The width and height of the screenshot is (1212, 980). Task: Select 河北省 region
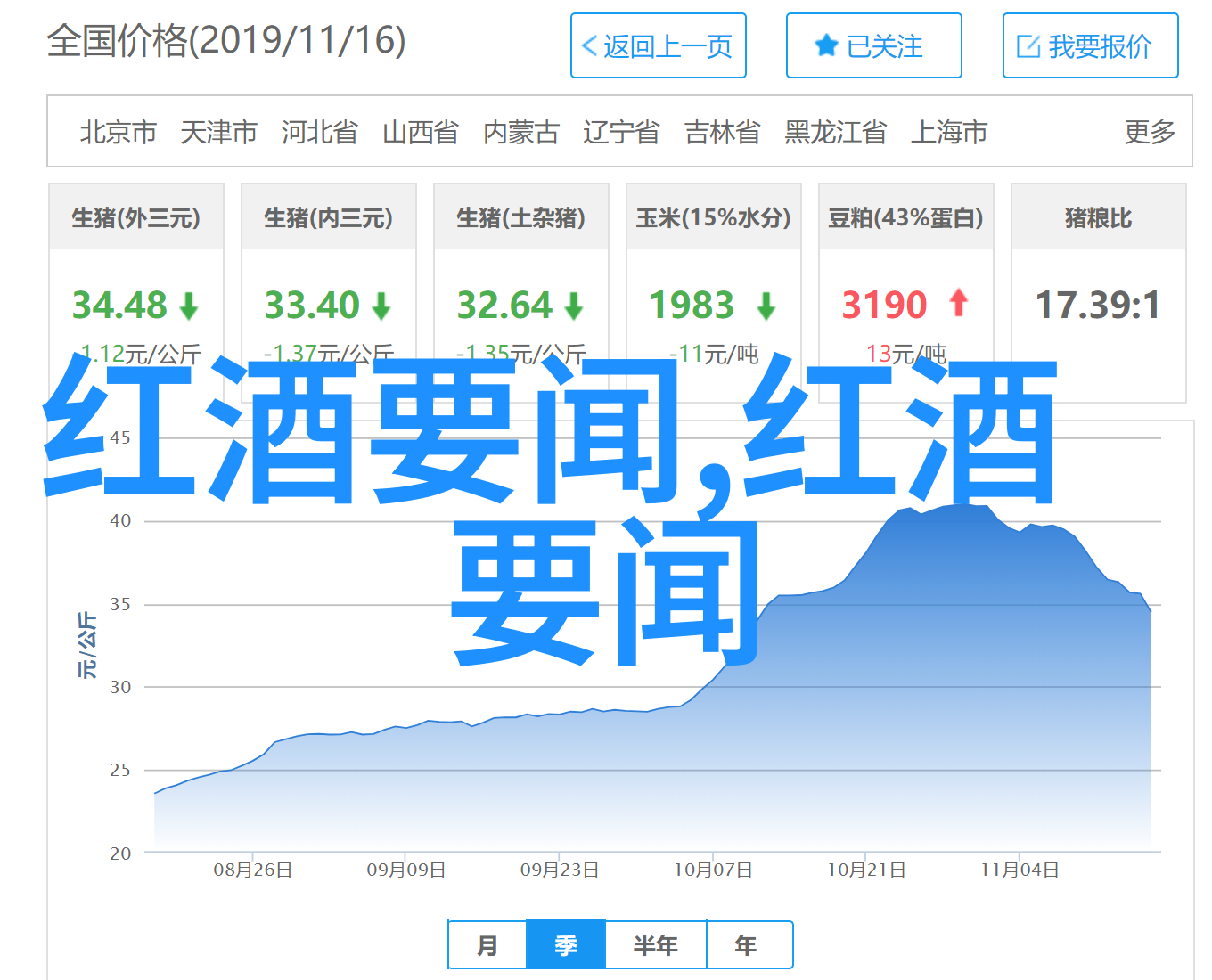(320, 132)
